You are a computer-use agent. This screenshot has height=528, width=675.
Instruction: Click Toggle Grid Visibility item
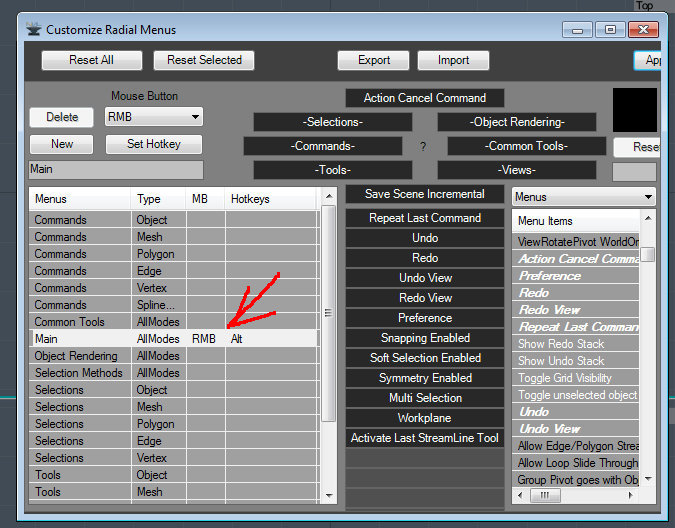pos(576,378)
